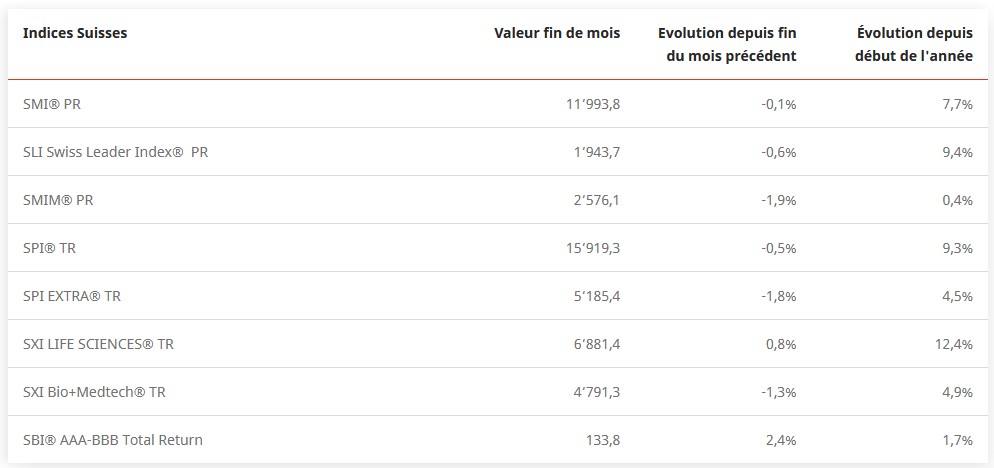Viewport: 994px width, 468px height.
Task: Click the SMI value 11'993,8
Action: click(593, 104)
